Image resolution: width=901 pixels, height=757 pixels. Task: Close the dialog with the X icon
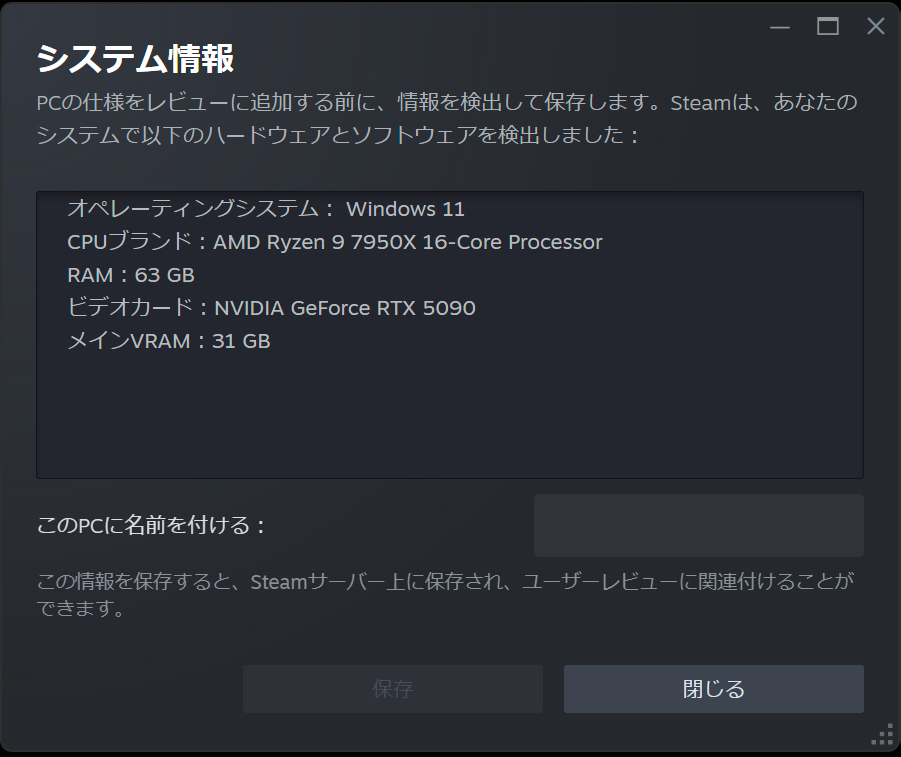(x=875, y=27)
